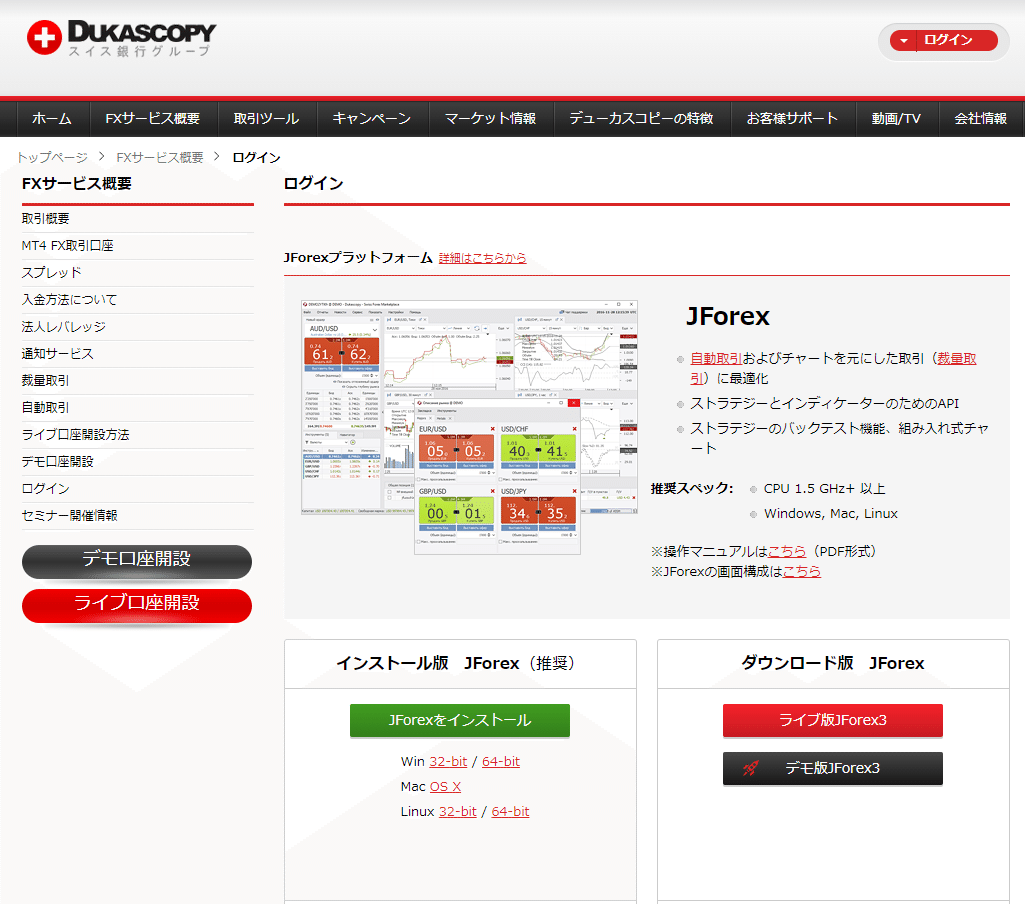This screenshot has height=904, width=1025.
Task: Open the 操作マニュアル こちら PDF link
Action: click(786, 552)
